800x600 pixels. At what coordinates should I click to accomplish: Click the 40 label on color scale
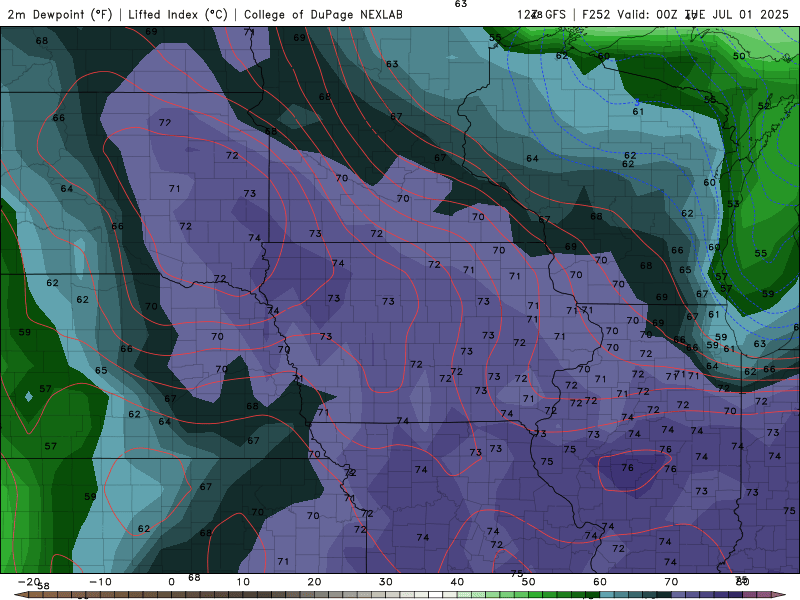click(x=457, y=582)
